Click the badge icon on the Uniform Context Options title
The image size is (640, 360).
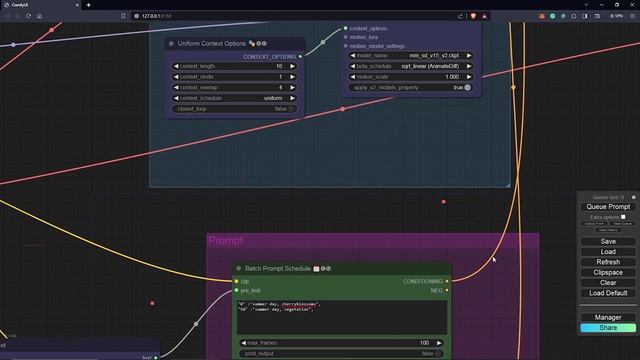252,43
